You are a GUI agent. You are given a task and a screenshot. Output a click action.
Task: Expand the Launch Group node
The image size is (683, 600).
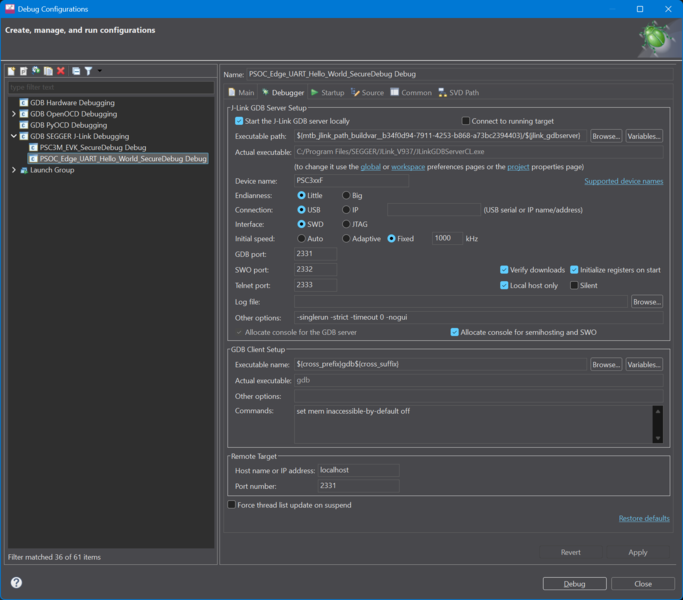(14, 170)
